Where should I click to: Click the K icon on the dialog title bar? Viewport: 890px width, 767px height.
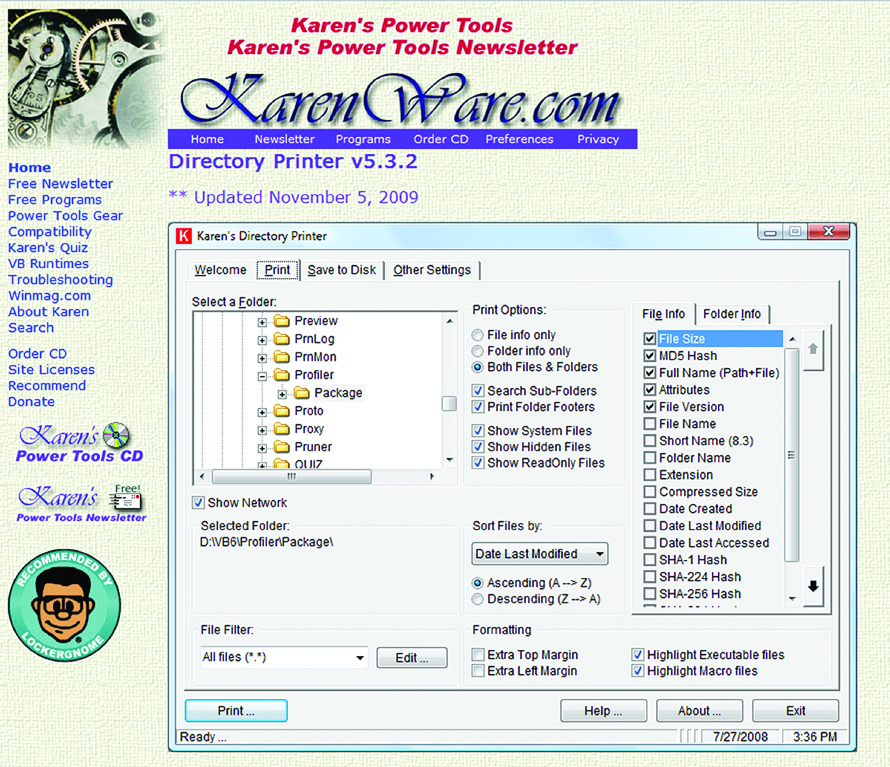[184, 235]
